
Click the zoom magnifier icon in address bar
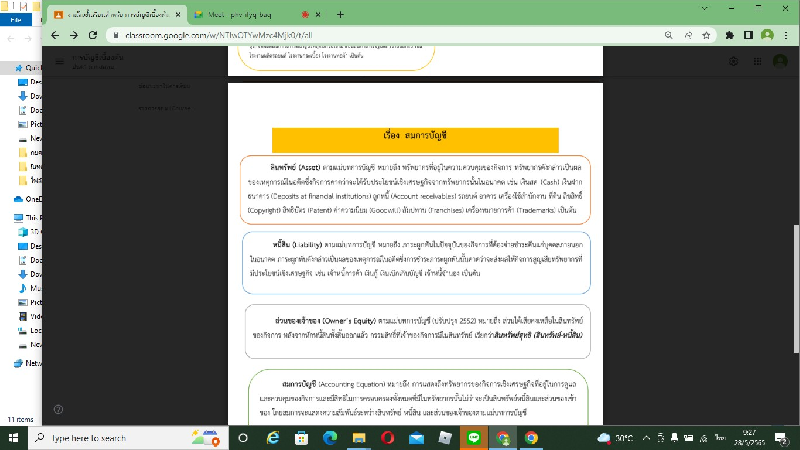click(x=668, y=34)
